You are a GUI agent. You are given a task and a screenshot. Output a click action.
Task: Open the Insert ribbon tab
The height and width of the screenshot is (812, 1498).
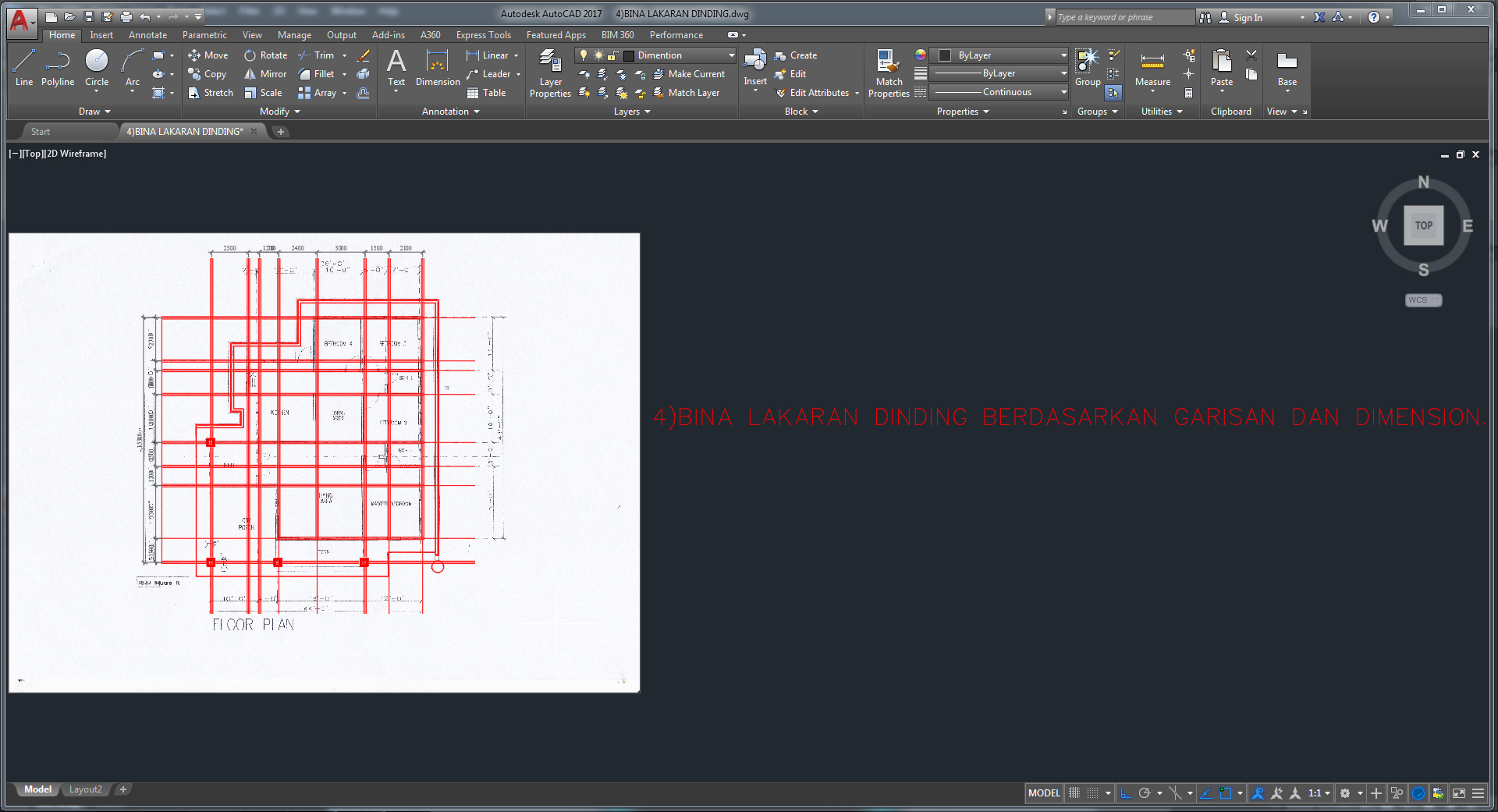[x=101, y=35]
